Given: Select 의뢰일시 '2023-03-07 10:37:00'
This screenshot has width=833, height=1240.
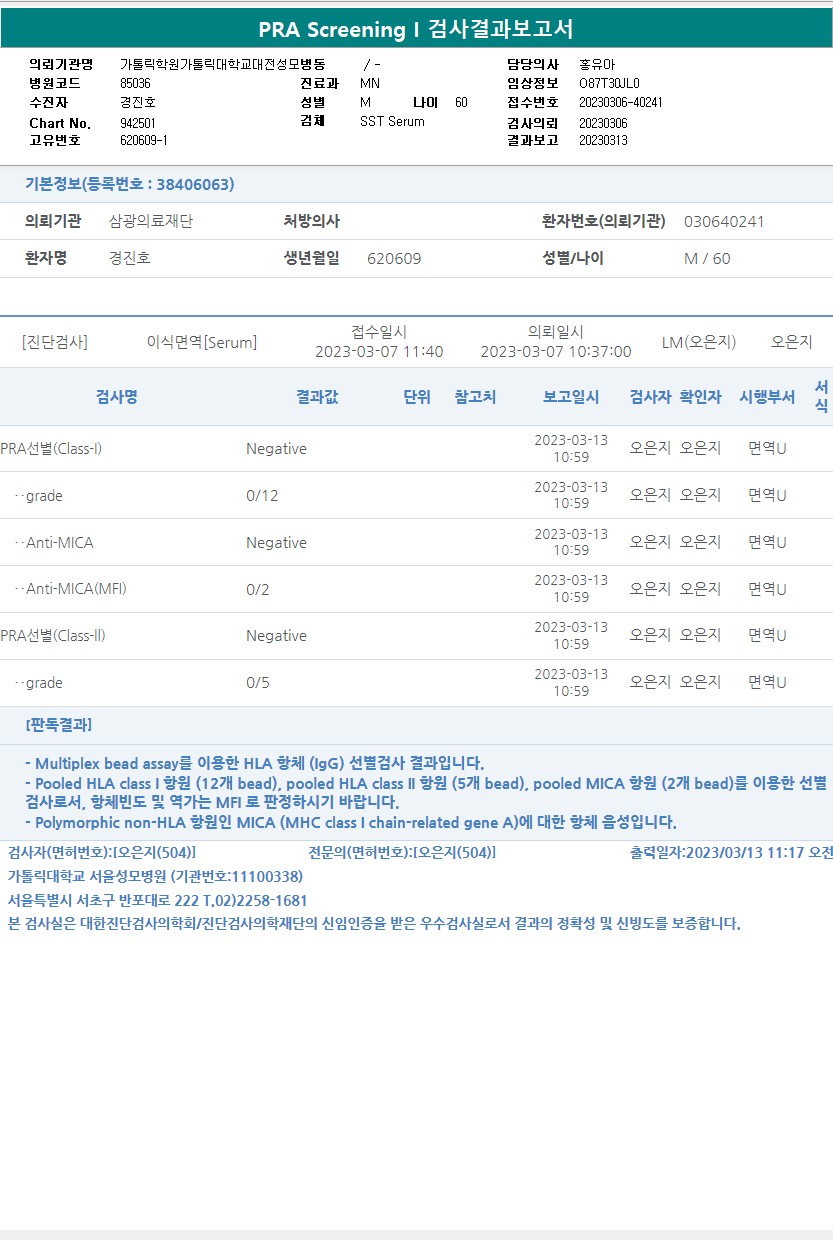Looking at the screenshot, I should pos(556,351).
